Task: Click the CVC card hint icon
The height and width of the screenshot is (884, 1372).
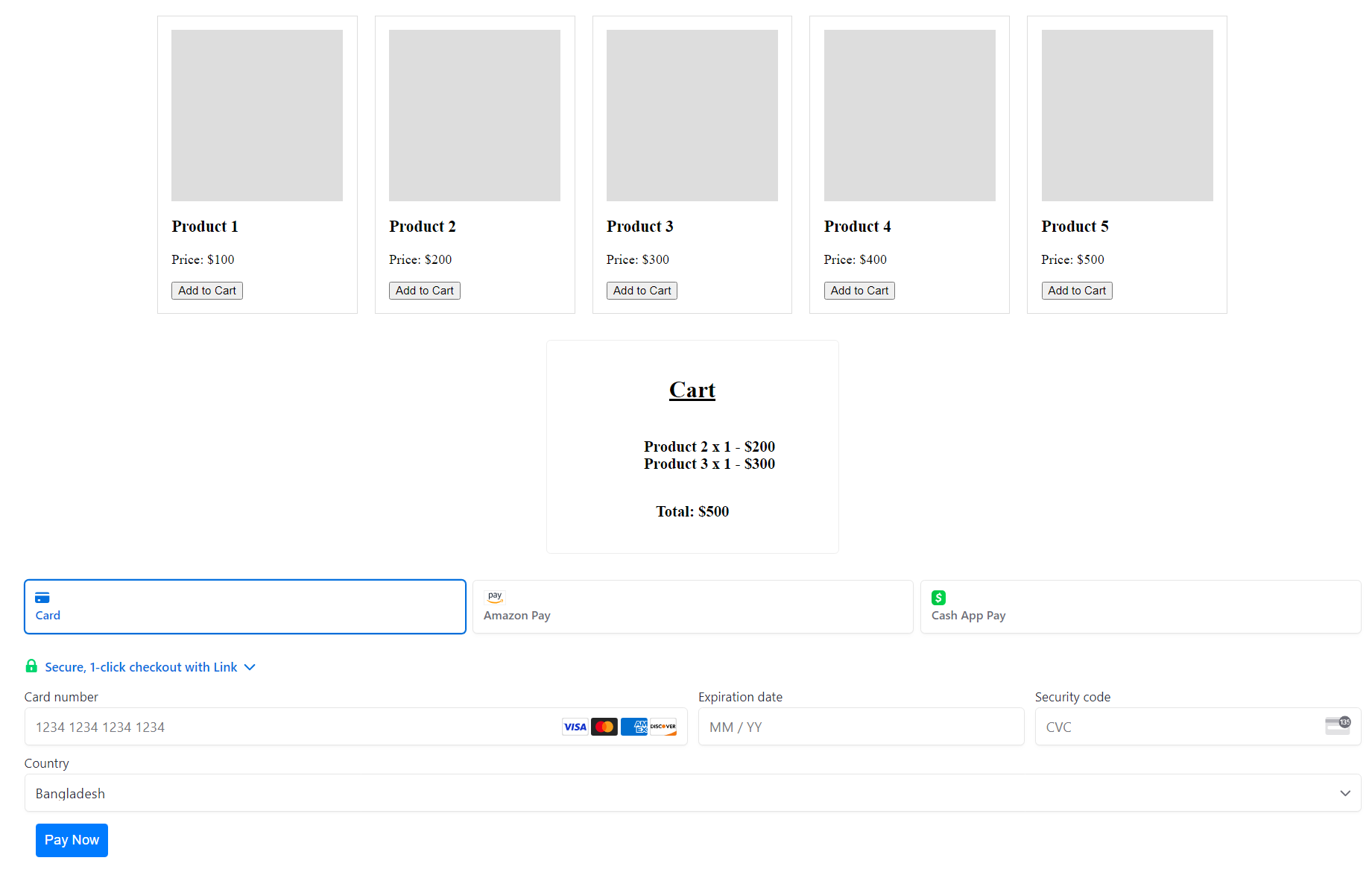Action: tap(1337, 725)
